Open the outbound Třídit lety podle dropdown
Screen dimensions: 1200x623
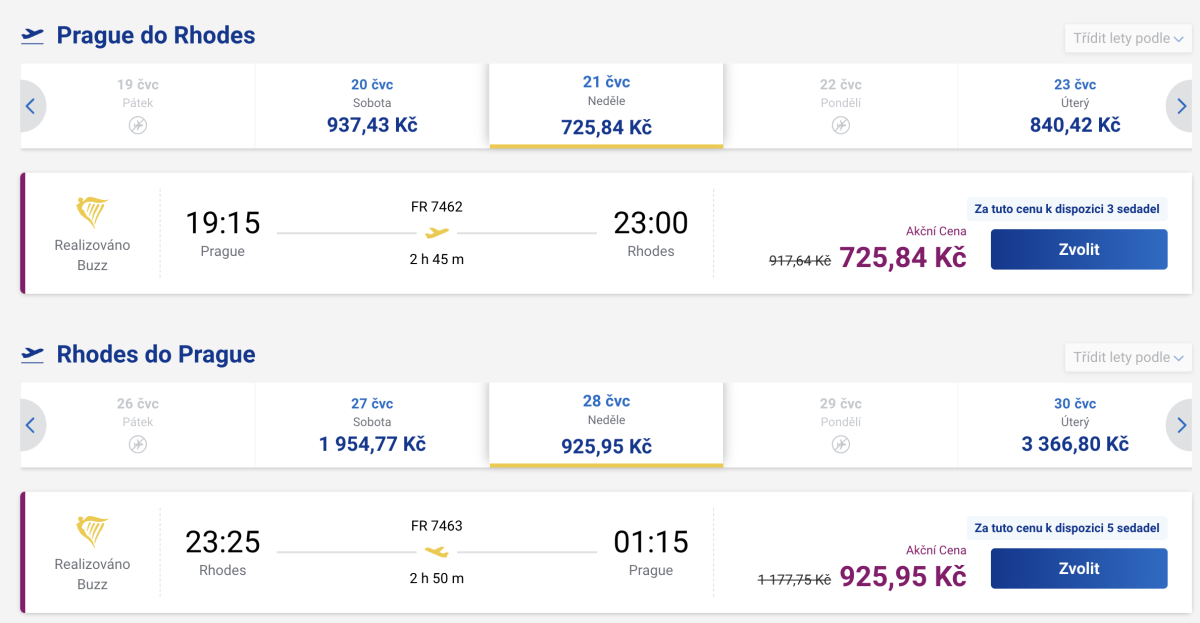(x=1127, y=38)
